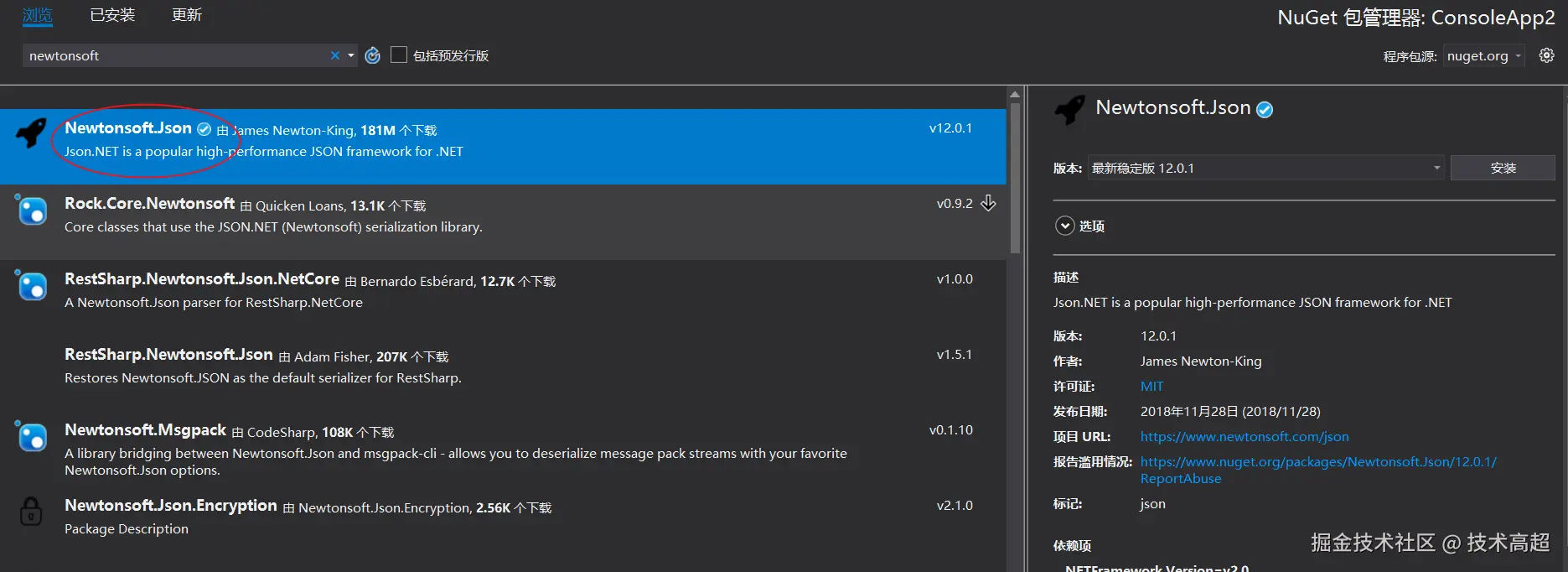Open the search history dropdown arrow
The height and width of the screenshot is (572, 1568).
[x=351, y=55]
